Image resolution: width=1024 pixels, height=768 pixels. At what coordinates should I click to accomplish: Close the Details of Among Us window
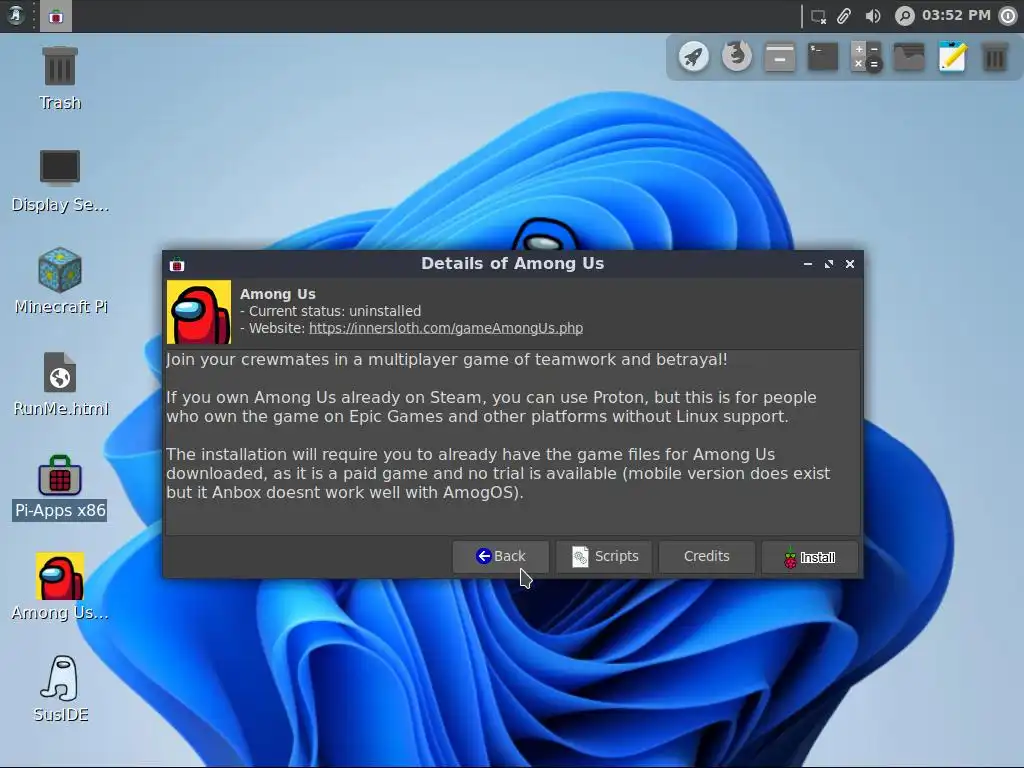[850, 264]
